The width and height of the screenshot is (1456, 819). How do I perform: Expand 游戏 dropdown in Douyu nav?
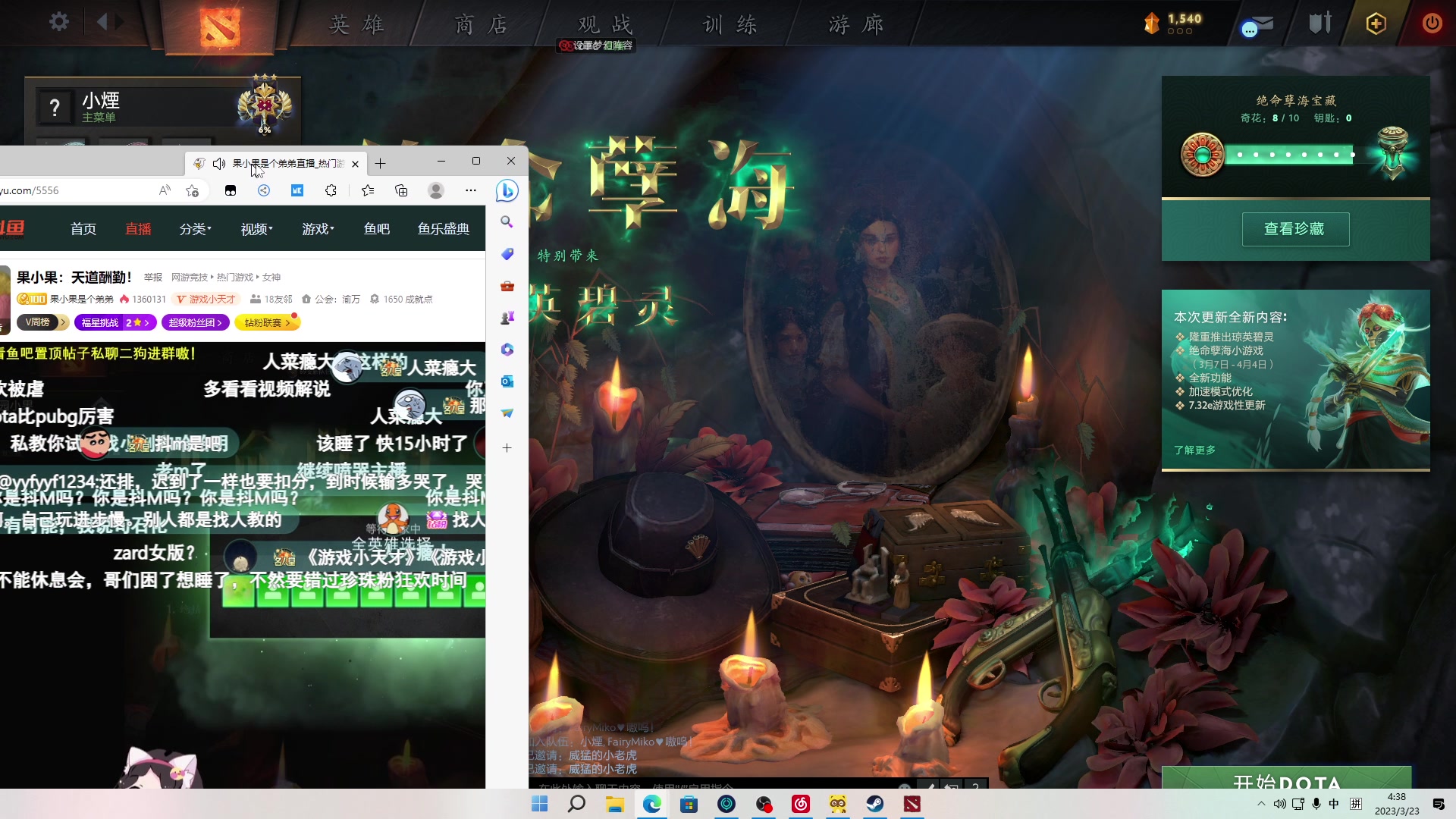point(318,229)
